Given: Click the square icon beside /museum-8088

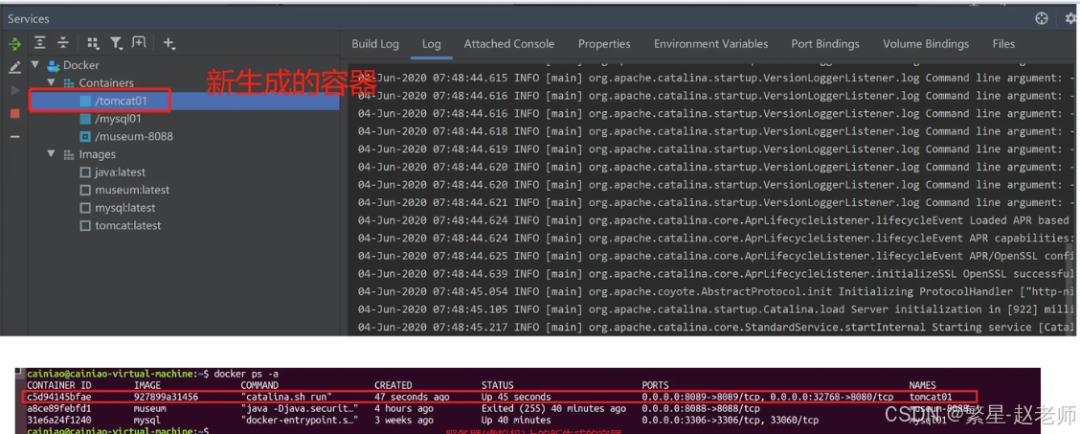Looking at the screenshot, I should coord(85,136).
